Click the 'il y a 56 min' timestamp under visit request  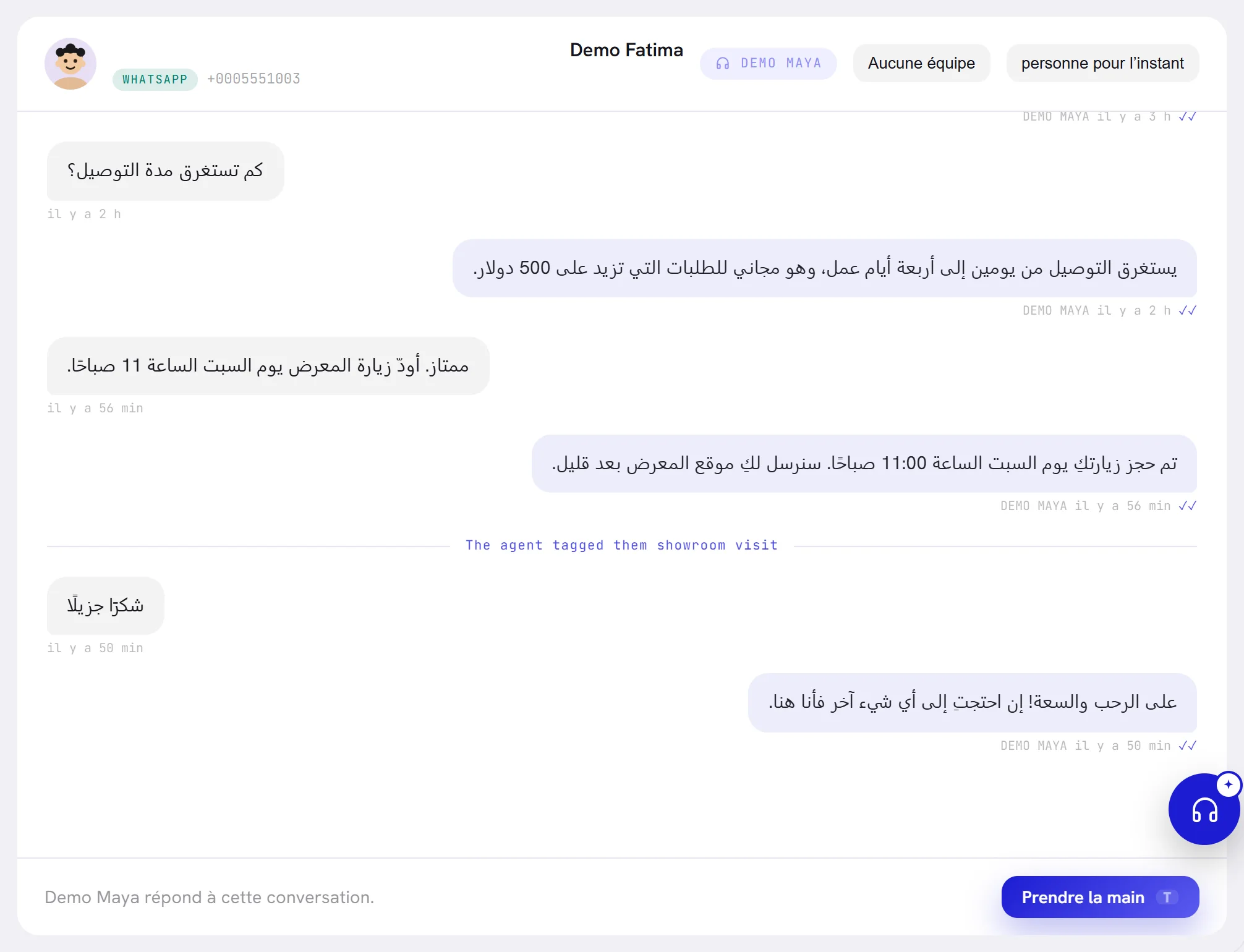95,408
